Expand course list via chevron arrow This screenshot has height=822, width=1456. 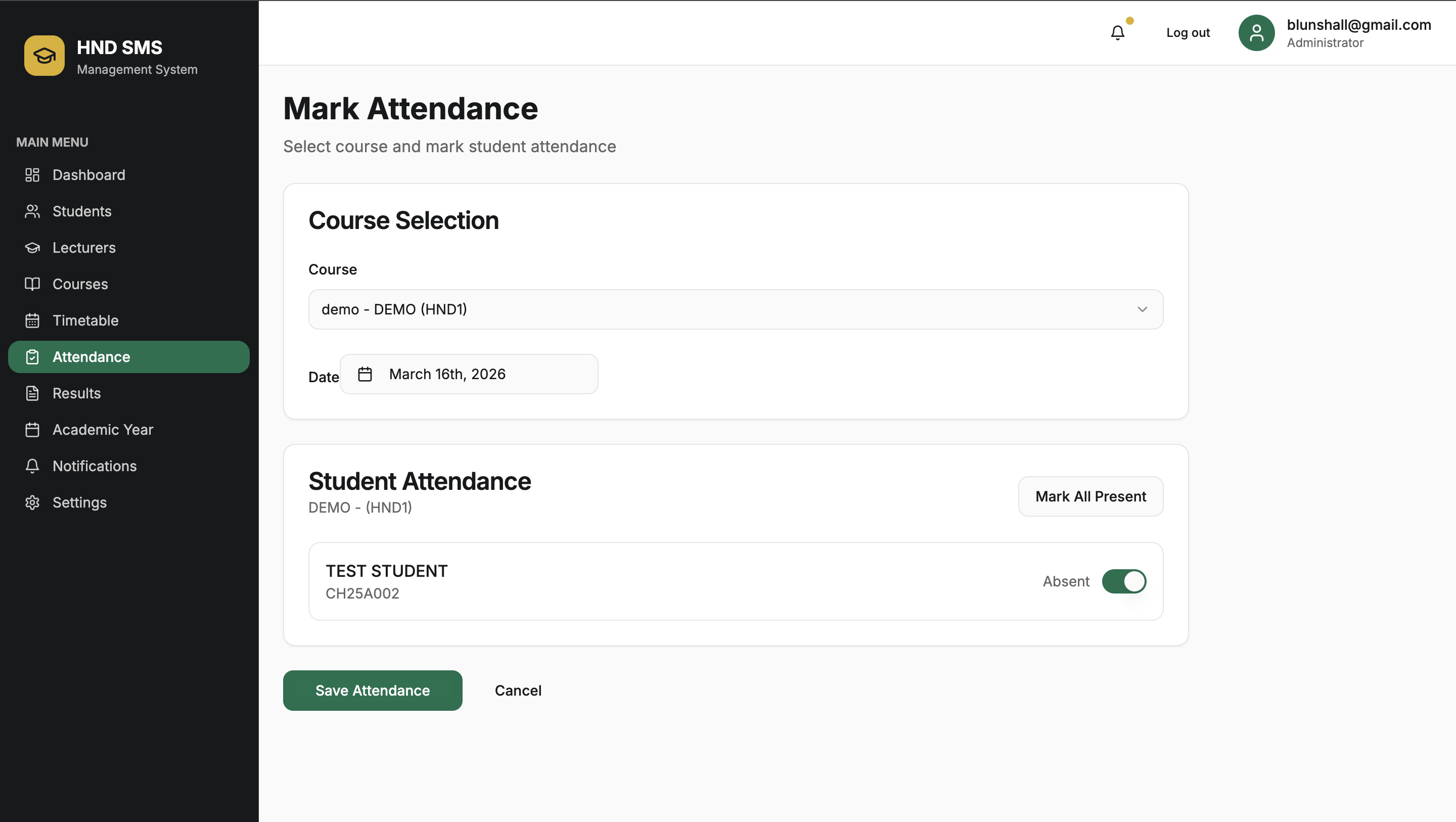(x=1143, y=309)
